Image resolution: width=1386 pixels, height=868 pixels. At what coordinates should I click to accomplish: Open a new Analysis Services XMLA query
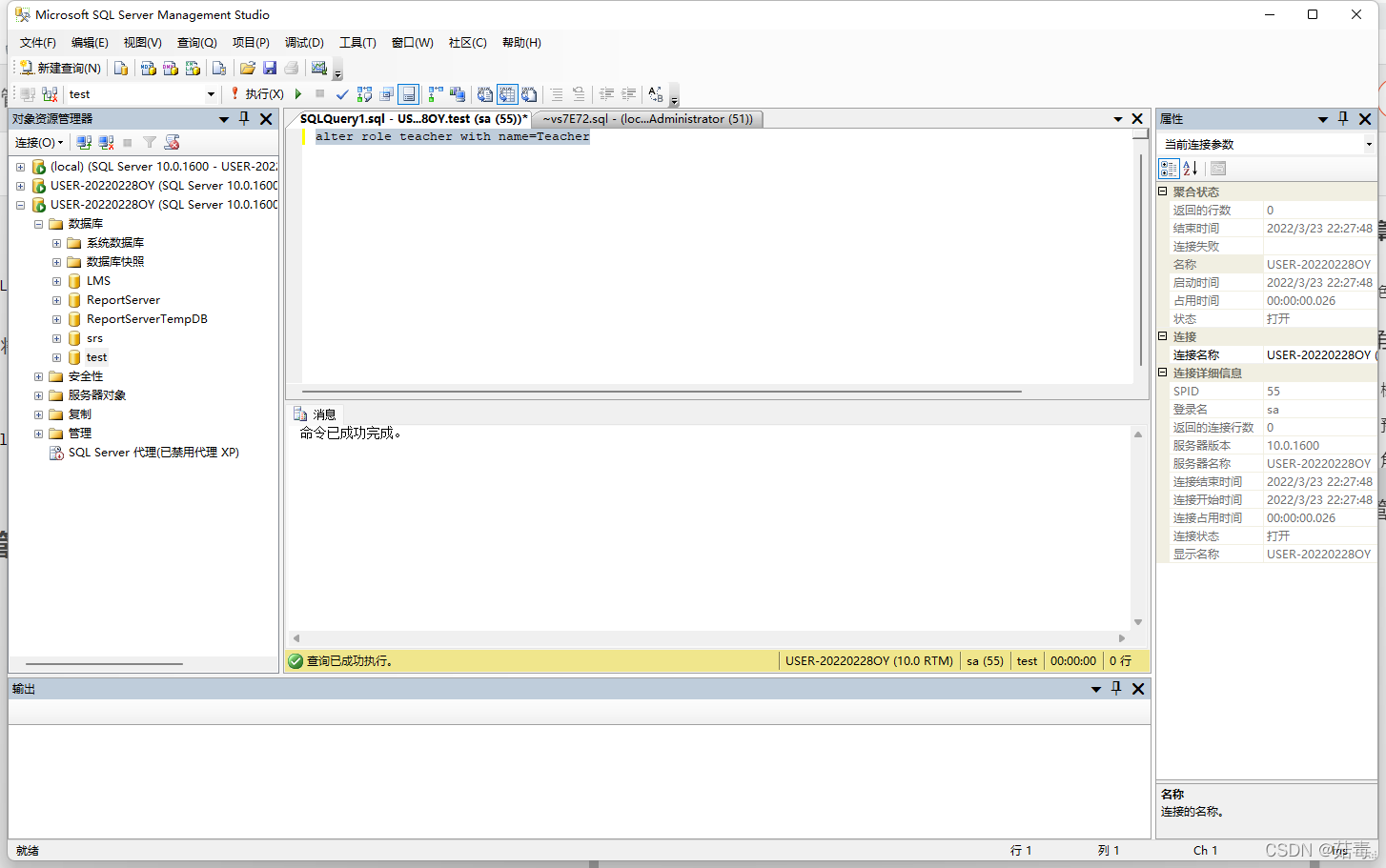193,68
